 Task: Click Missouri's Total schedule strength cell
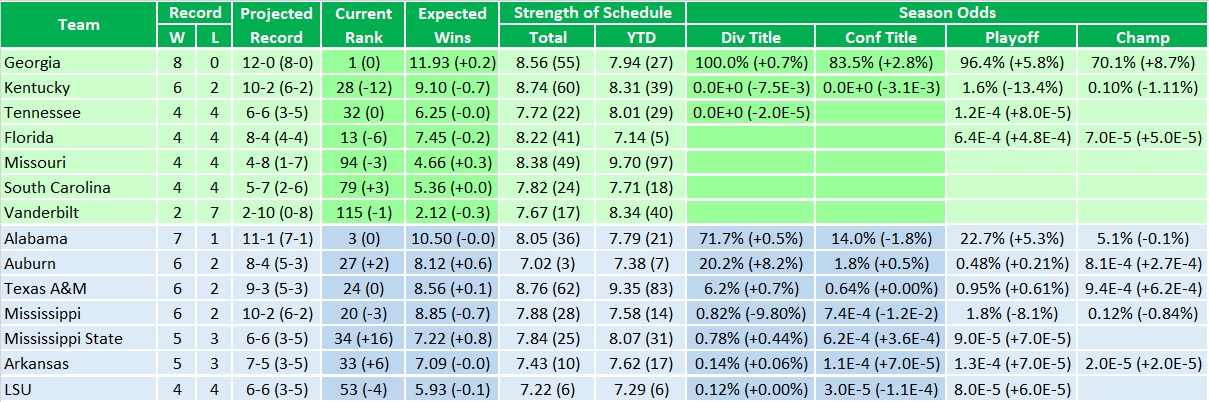click(546, 162)
